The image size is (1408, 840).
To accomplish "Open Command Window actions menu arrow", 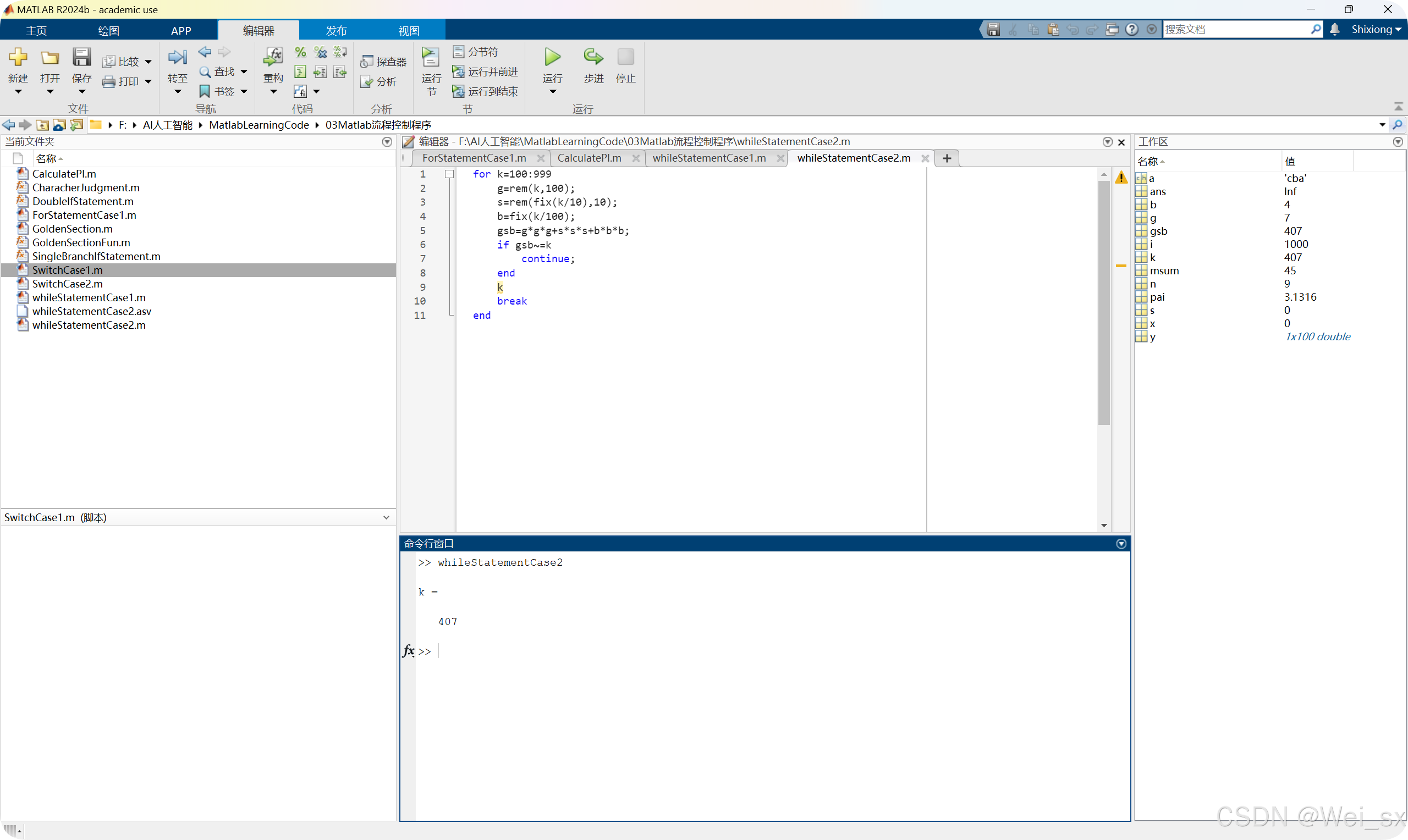I will 1121,543.
